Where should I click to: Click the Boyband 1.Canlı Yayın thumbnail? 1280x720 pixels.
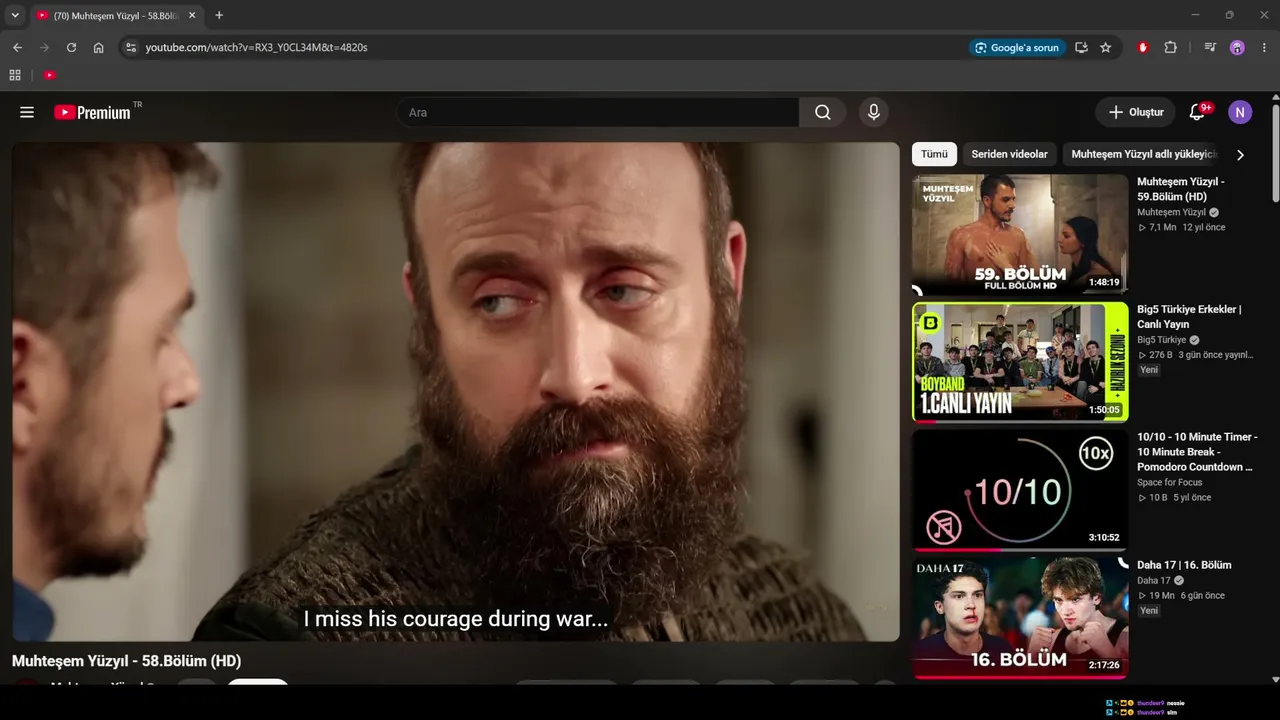1020,362
